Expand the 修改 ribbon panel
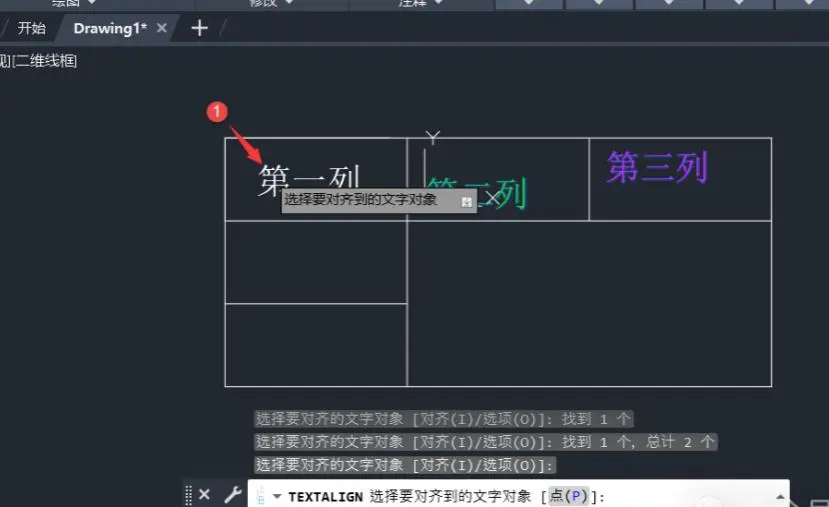829x507 pixels. 271,3
